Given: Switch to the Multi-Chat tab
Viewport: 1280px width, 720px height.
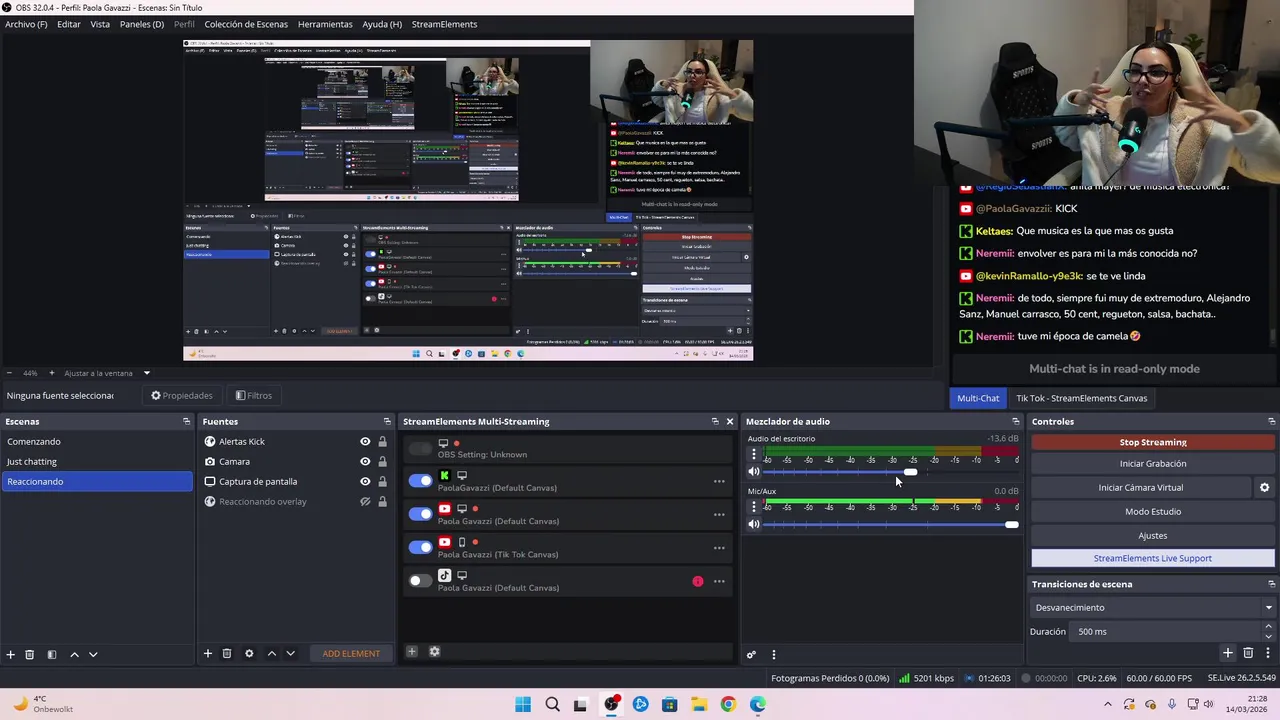Looking at the screenshot, I should click(978, 398).
